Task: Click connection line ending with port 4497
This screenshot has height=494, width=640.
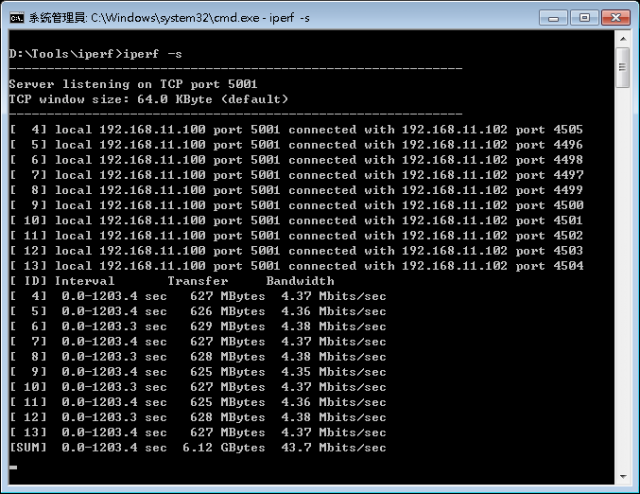Action: (296, 175)
